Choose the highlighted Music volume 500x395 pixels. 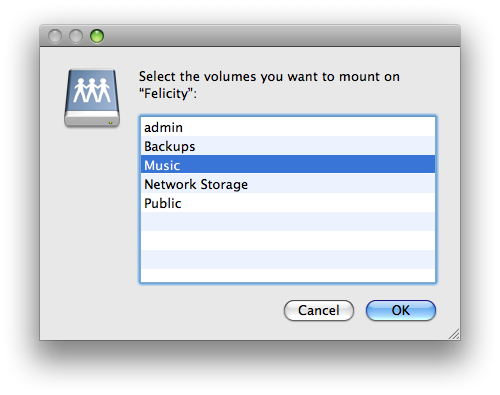point(288,165)
